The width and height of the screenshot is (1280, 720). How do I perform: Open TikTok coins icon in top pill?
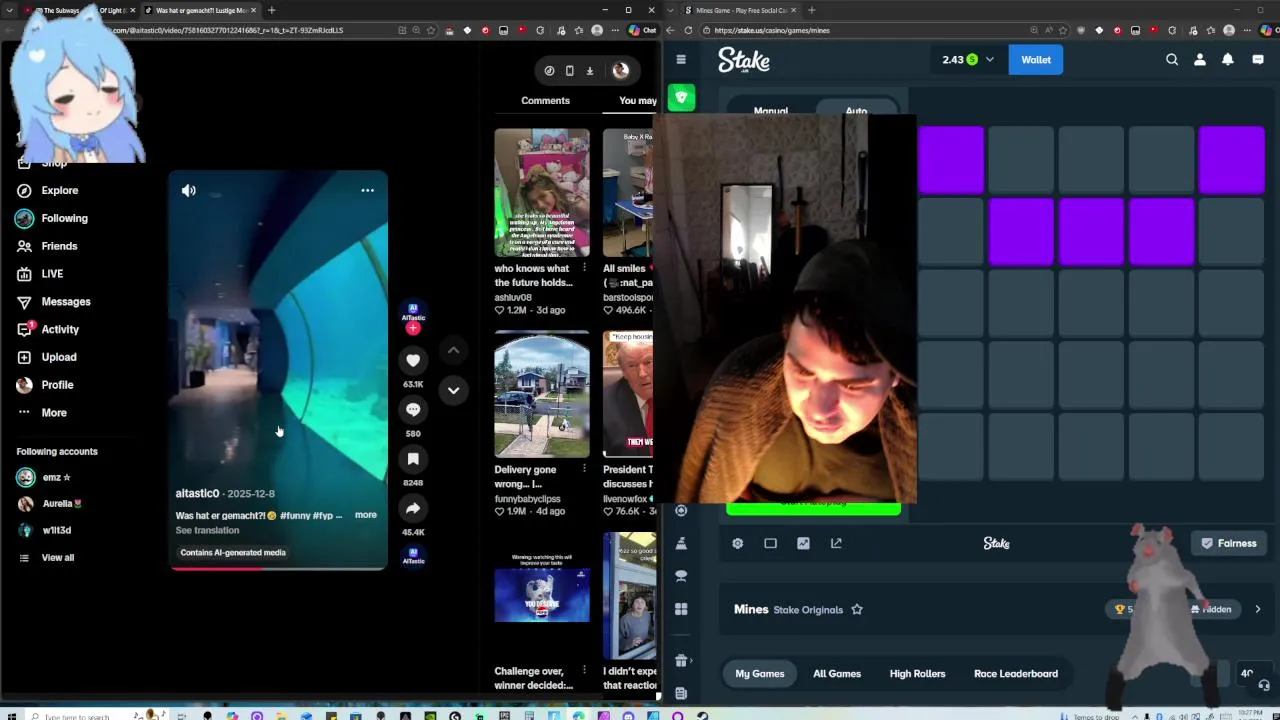549,71
